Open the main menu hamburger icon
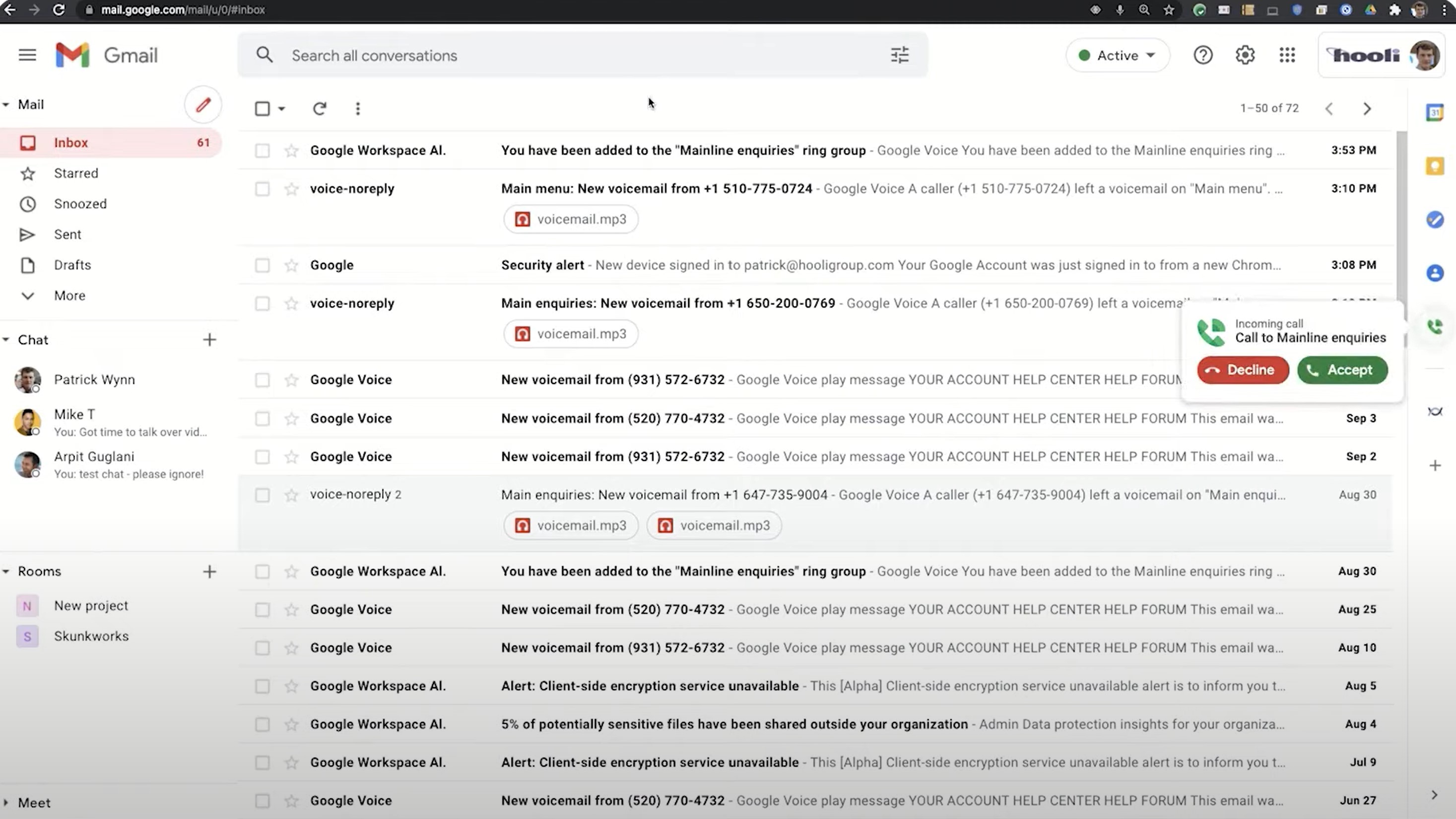 [x=27, y=55]
